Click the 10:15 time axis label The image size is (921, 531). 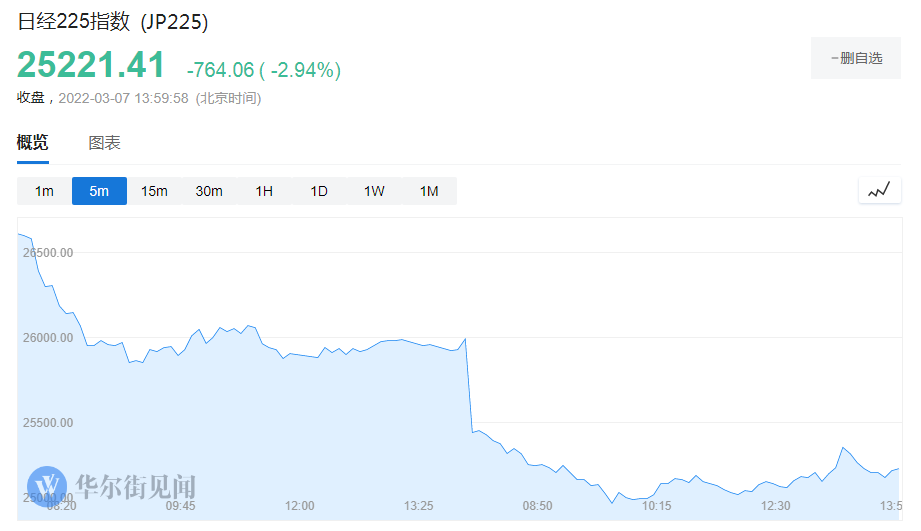656,506
